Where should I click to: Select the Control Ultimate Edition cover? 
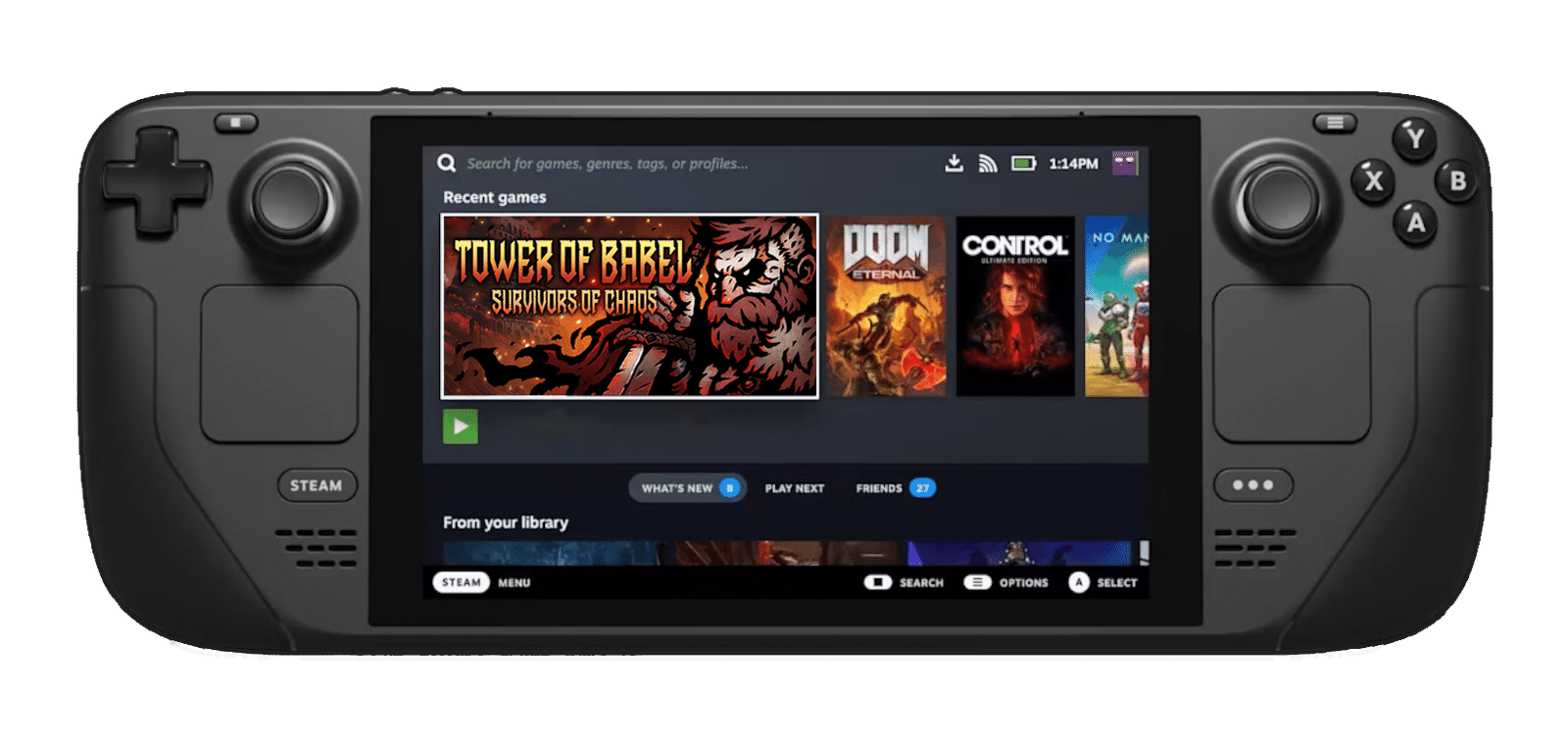[1015, 306]
